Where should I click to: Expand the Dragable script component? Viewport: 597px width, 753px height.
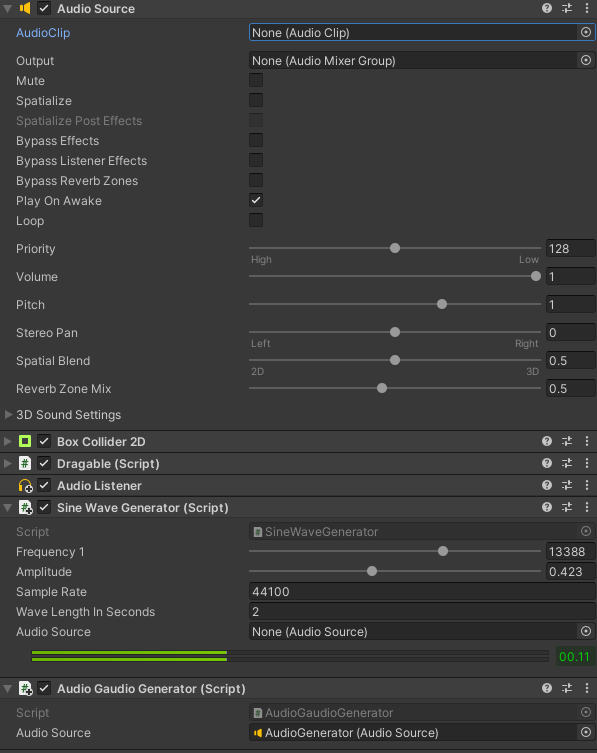point(8,463)
